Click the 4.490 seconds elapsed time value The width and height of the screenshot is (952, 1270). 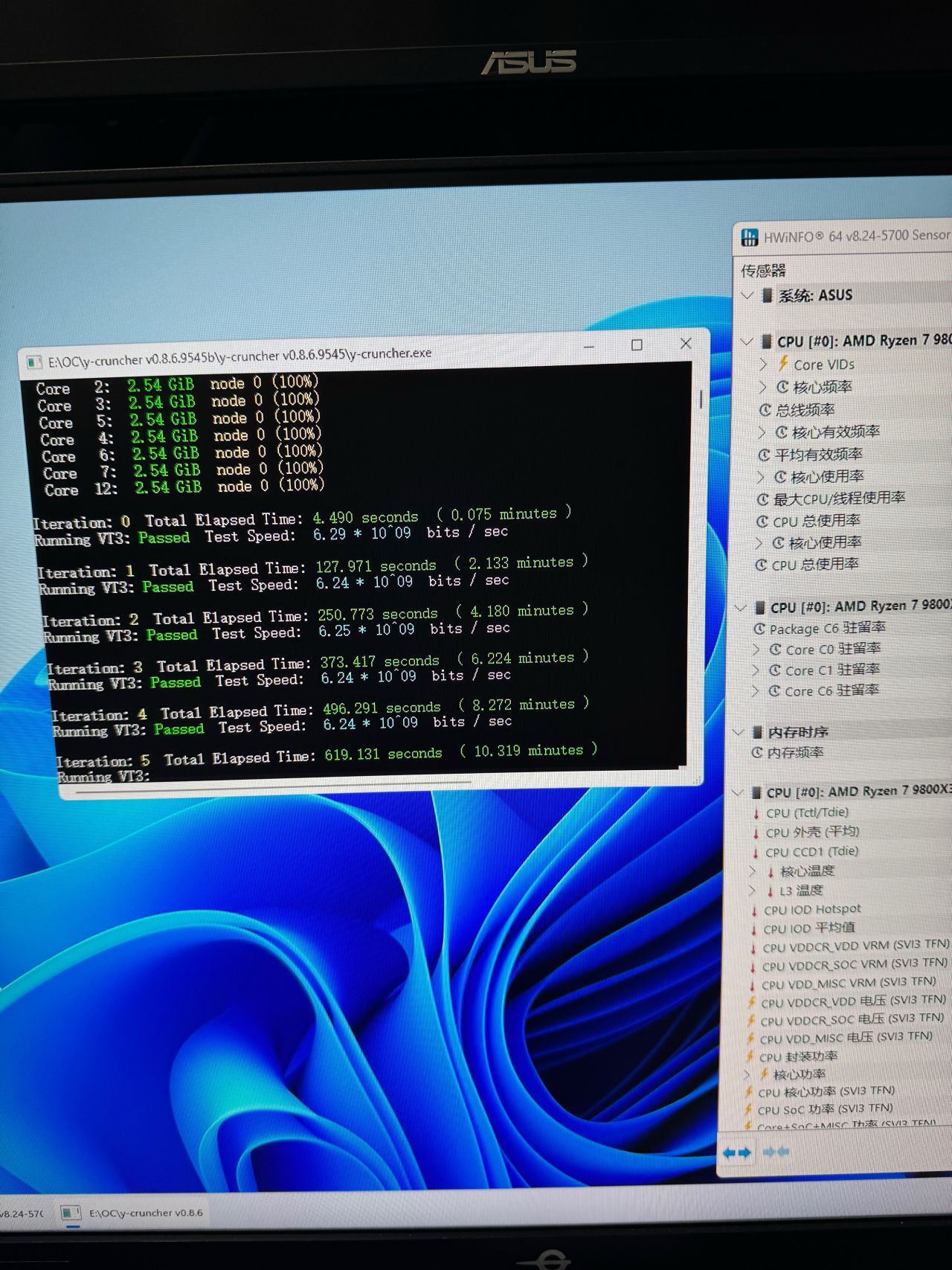[365, 517]
